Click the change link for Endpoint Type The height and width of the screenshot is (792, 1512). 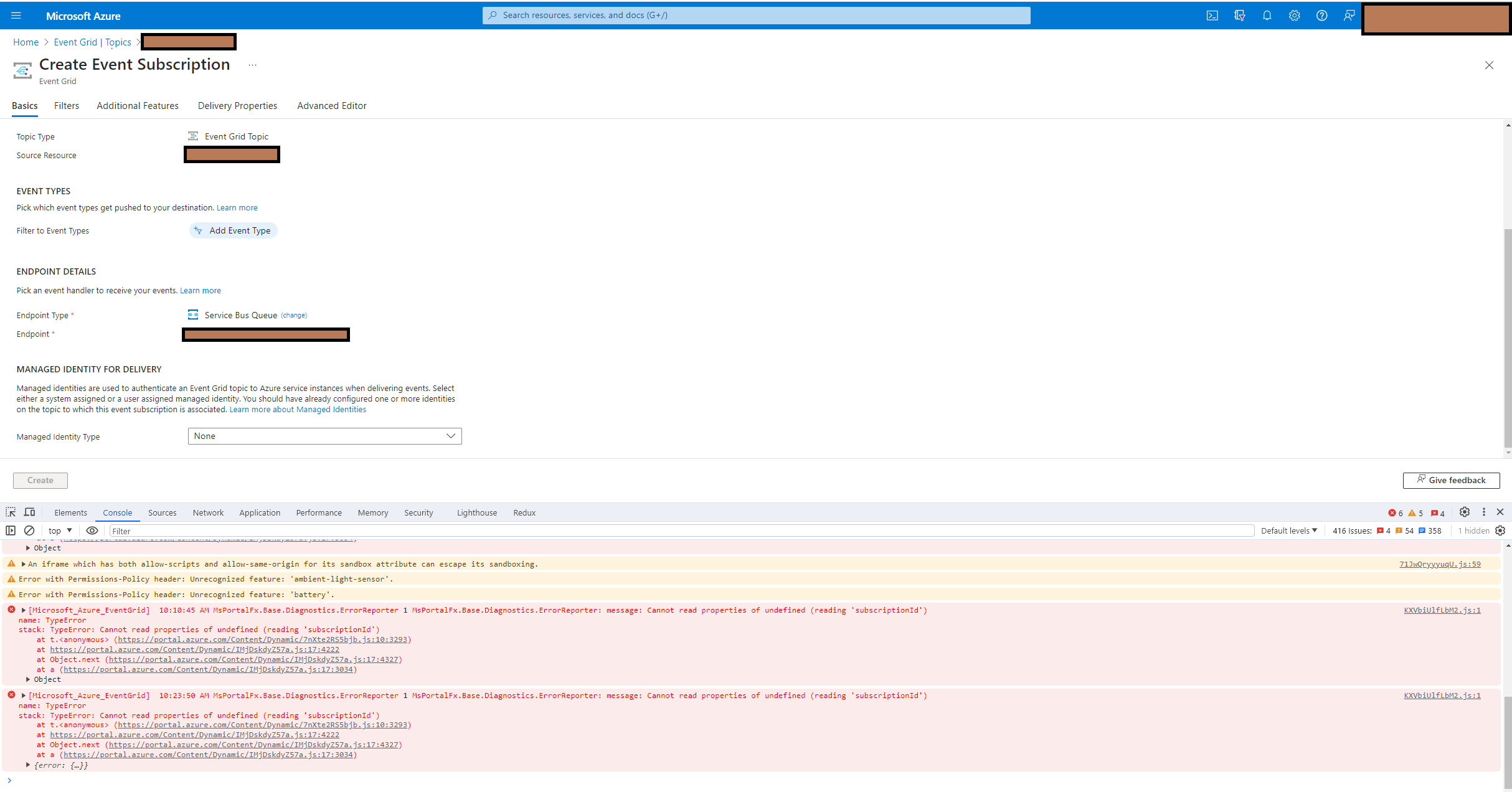tap(294, 315)
